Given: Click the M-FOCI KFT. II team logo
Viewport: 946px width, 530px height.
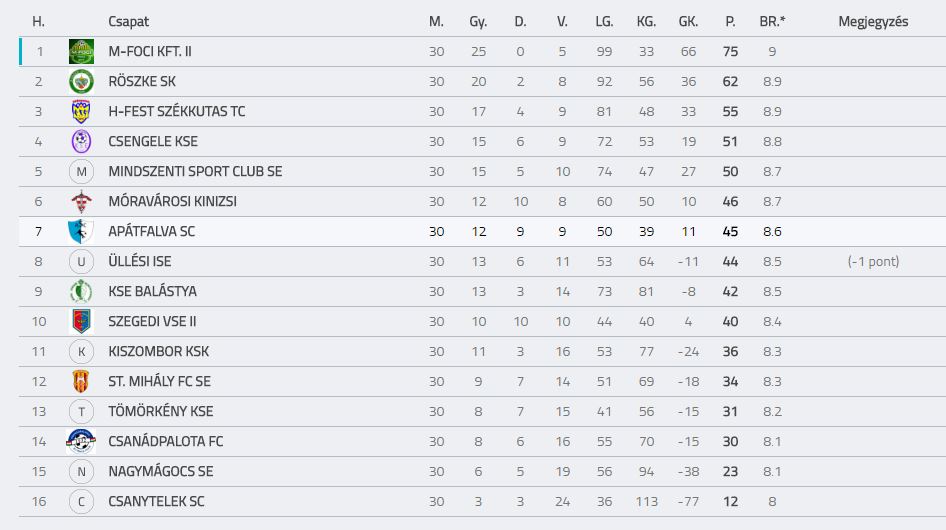Looking at the screenshot, I should pyautogui.click(x=81, y=51).
